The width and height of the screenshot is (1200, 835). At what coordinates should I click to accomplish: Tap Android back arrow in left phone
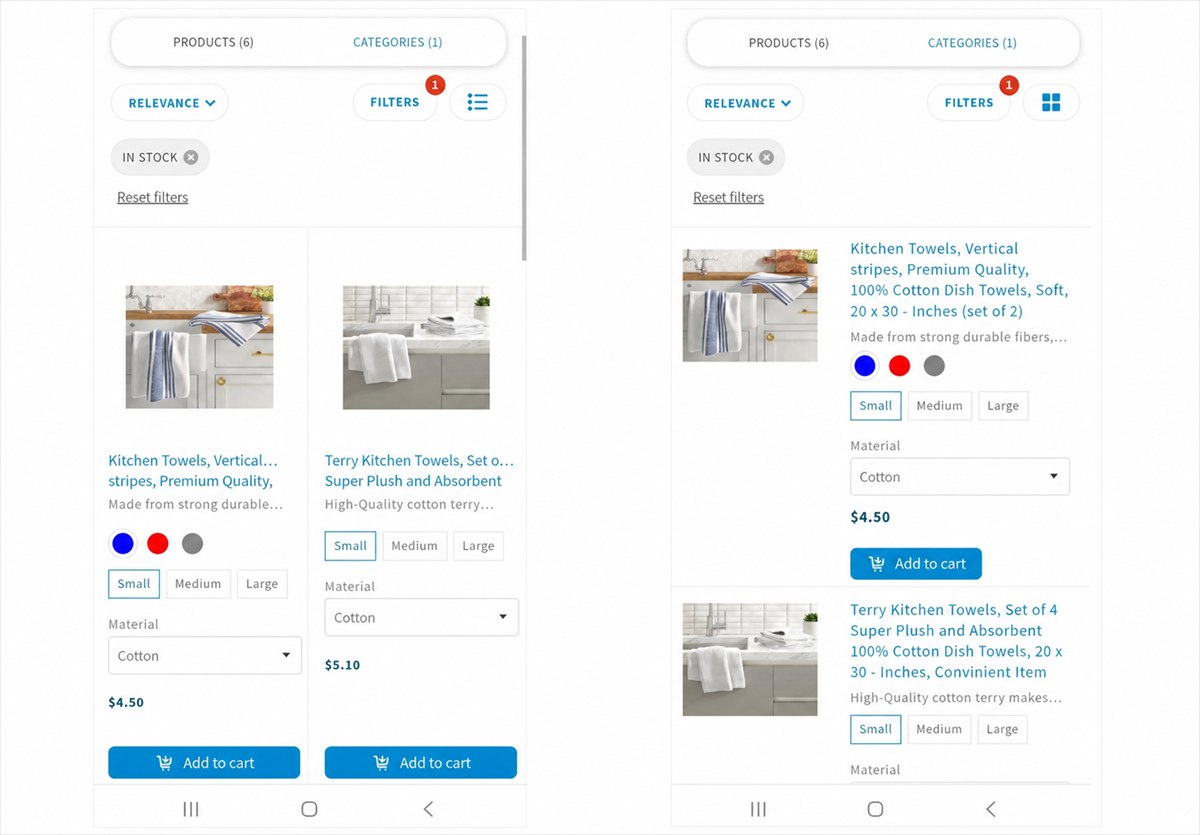tap(428, 809)
